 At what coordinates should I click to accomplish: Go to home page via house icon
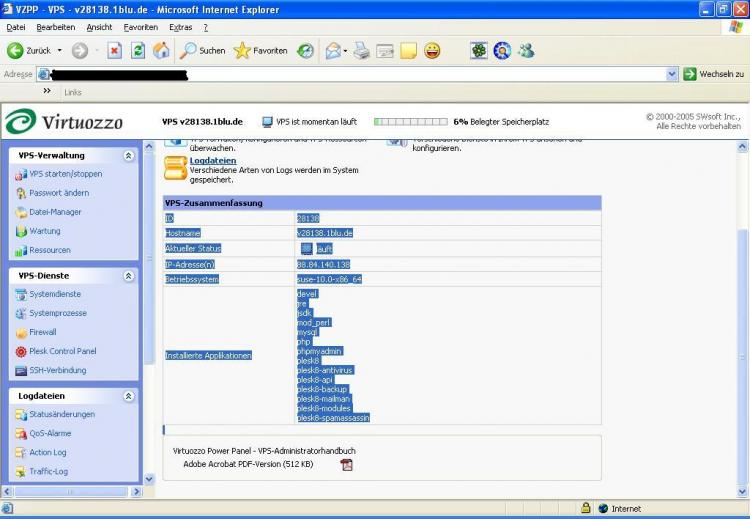(x=161, y=50)
